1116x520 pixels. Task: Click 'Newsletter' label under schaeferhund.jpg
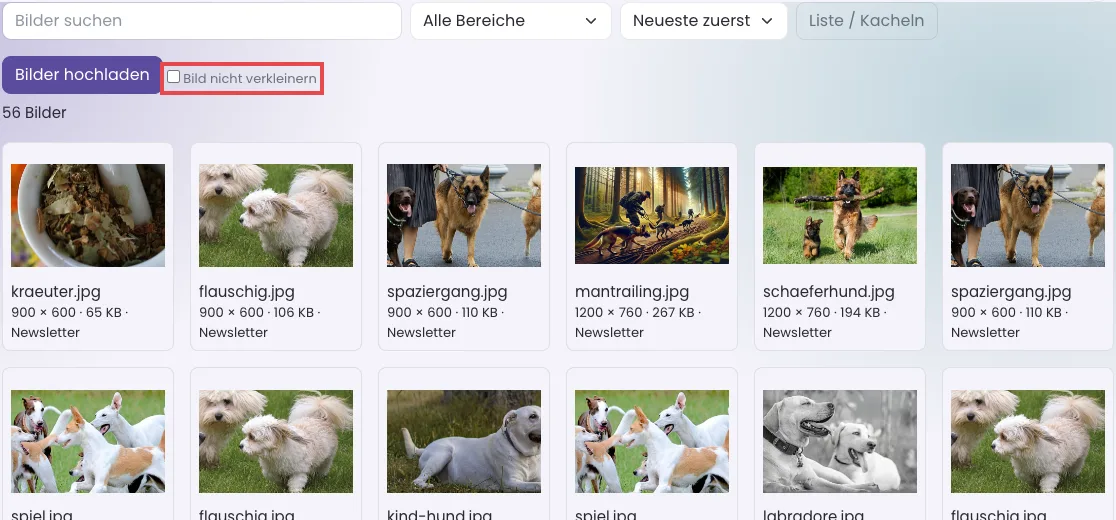point(797,332)
